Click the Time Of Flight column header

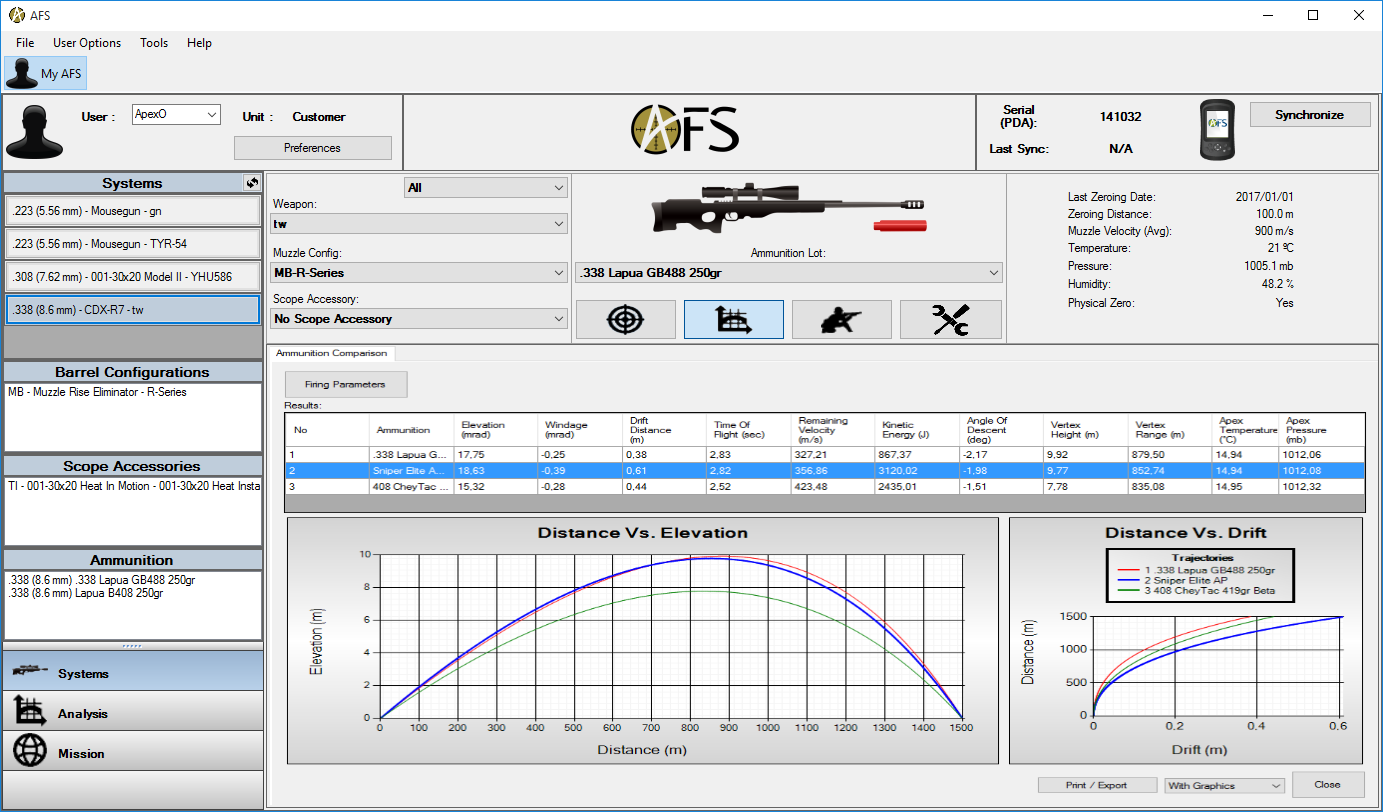point(747,430)
